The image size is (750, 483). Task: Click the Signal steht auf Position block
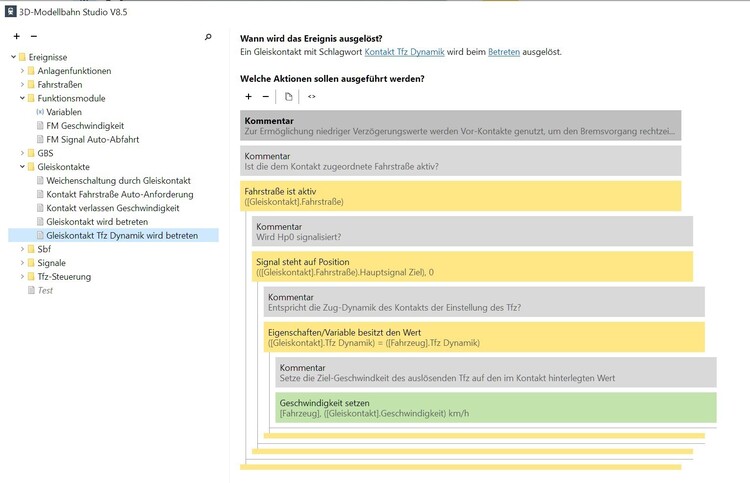470,266
